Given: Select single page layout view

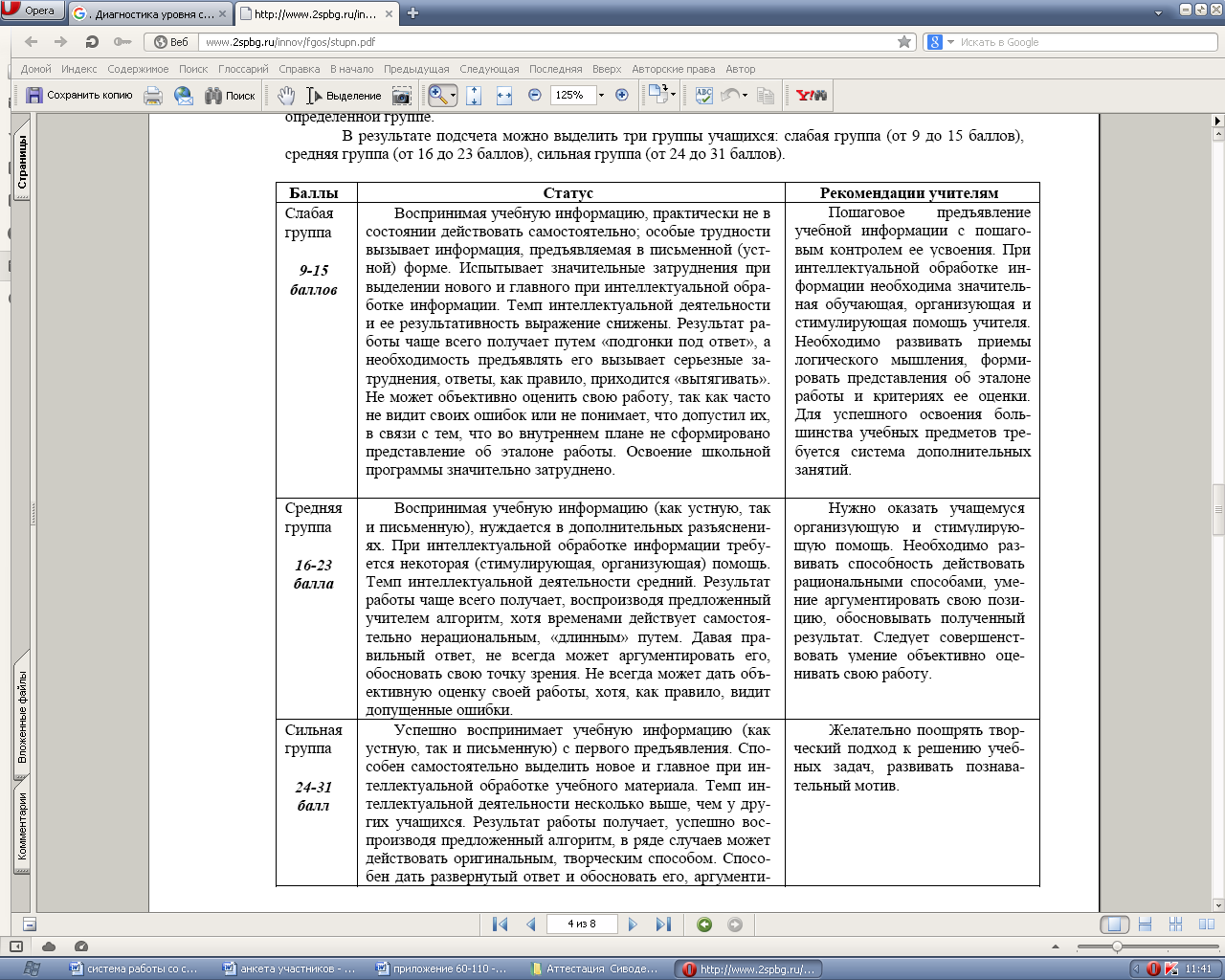Looking at the screenshot, I should [x=1114, y=924].
